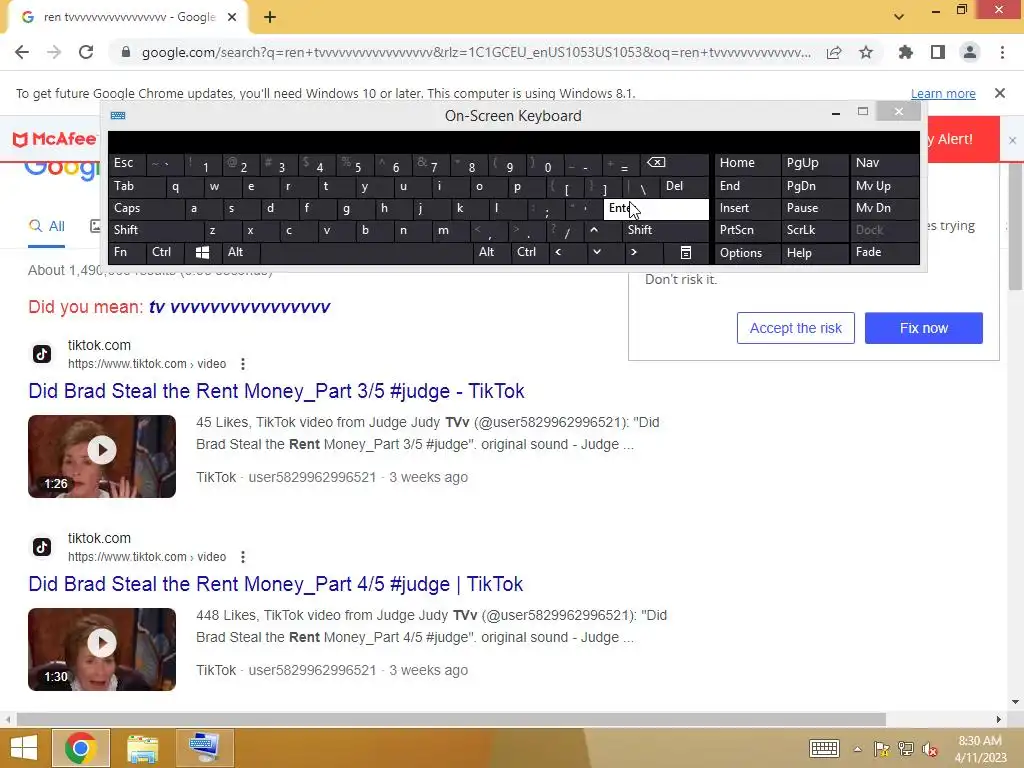Screen dimensions: 1024x768
Task: Click the vertical page scrollbar thumb
Action: coord(1015,225)
